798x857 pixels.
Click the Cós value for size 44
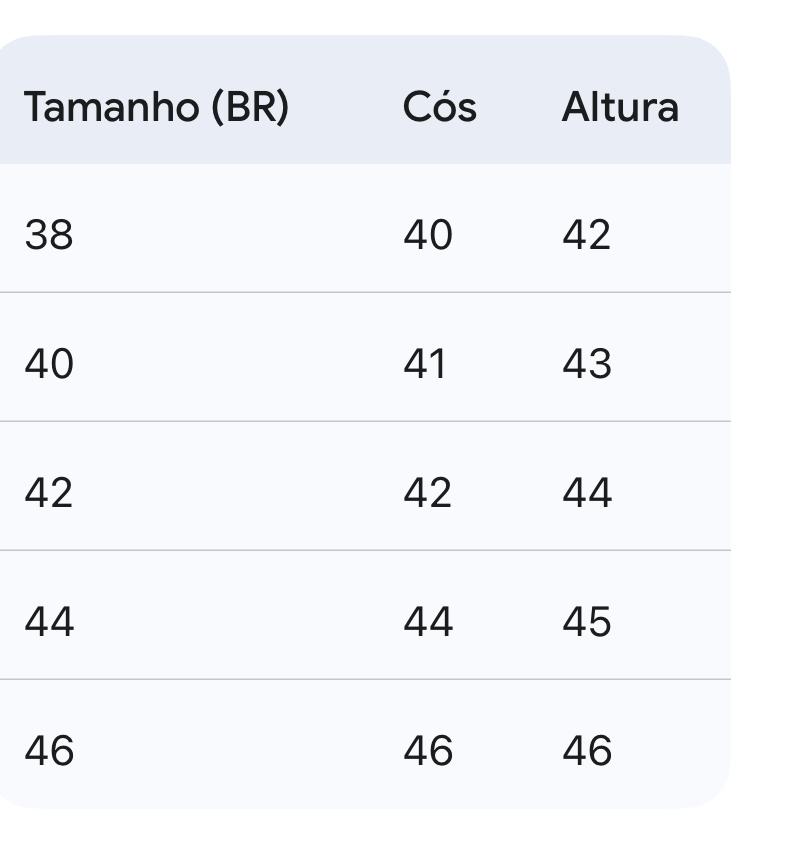(x=428, y=622)
